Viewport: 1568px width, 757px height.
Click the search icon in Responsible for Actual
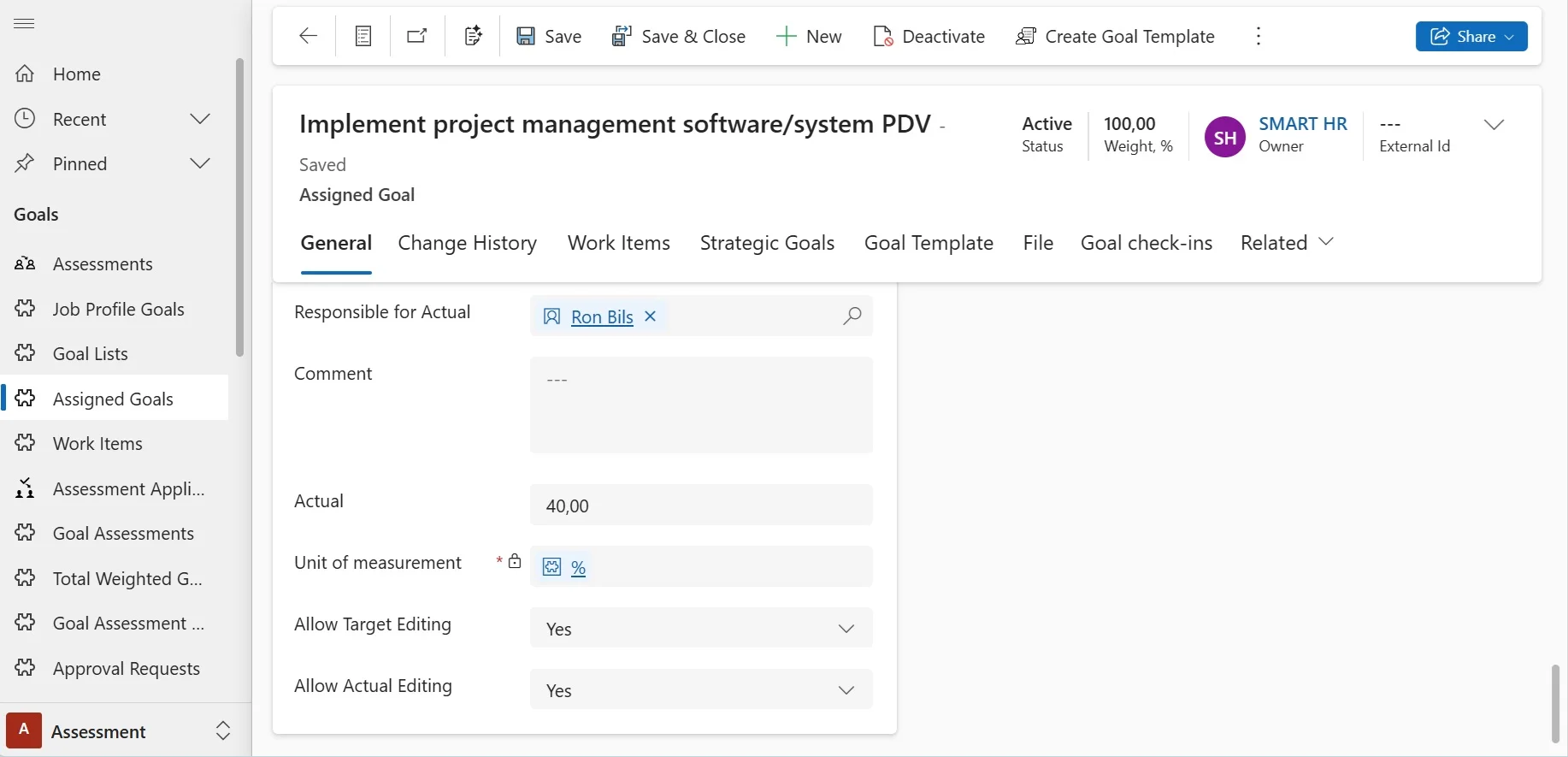click(x=852, y=316)
